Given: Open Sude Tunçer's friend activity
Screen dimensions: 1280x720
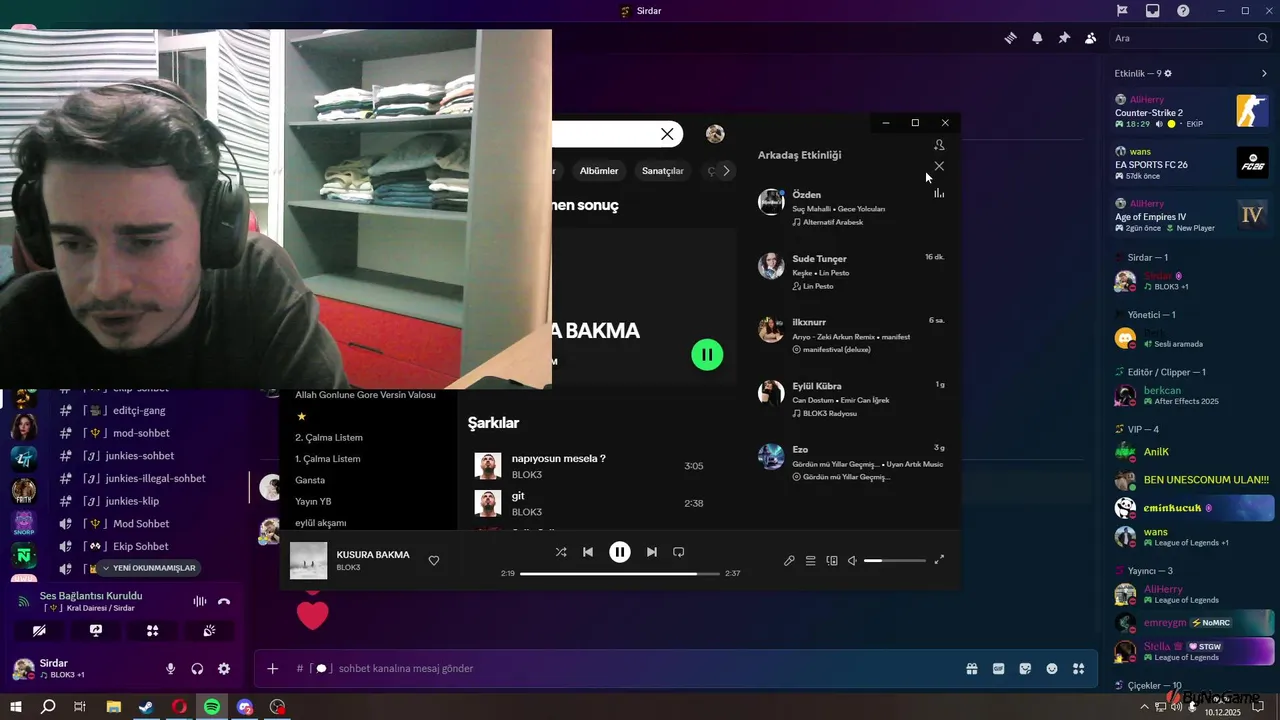Looking at the screenshot, I should coord(850,272).
